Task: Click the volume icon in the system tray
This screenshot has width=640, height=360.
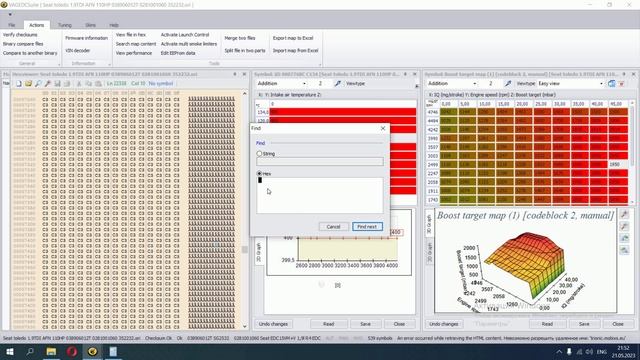Action: pyautogui.click(x=589, y=351)
